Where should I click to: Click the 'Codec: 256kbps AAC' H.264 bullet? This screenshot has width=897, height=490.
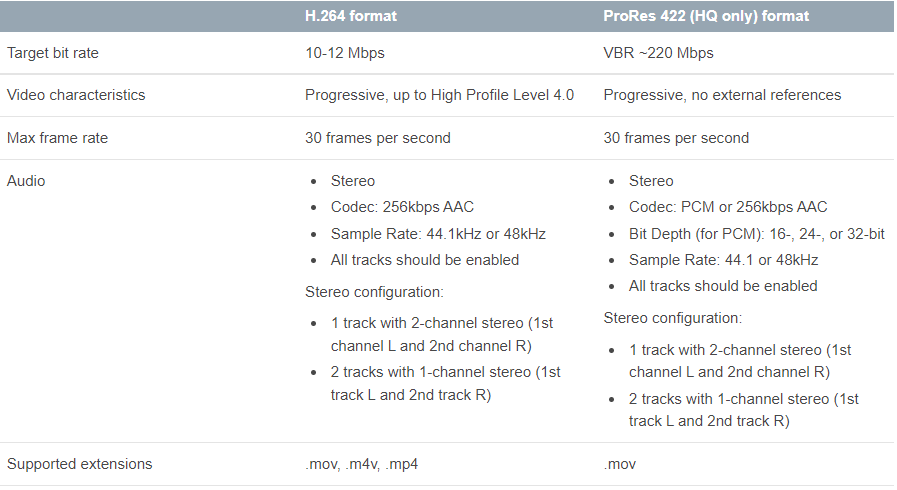(x=402, y=207)
